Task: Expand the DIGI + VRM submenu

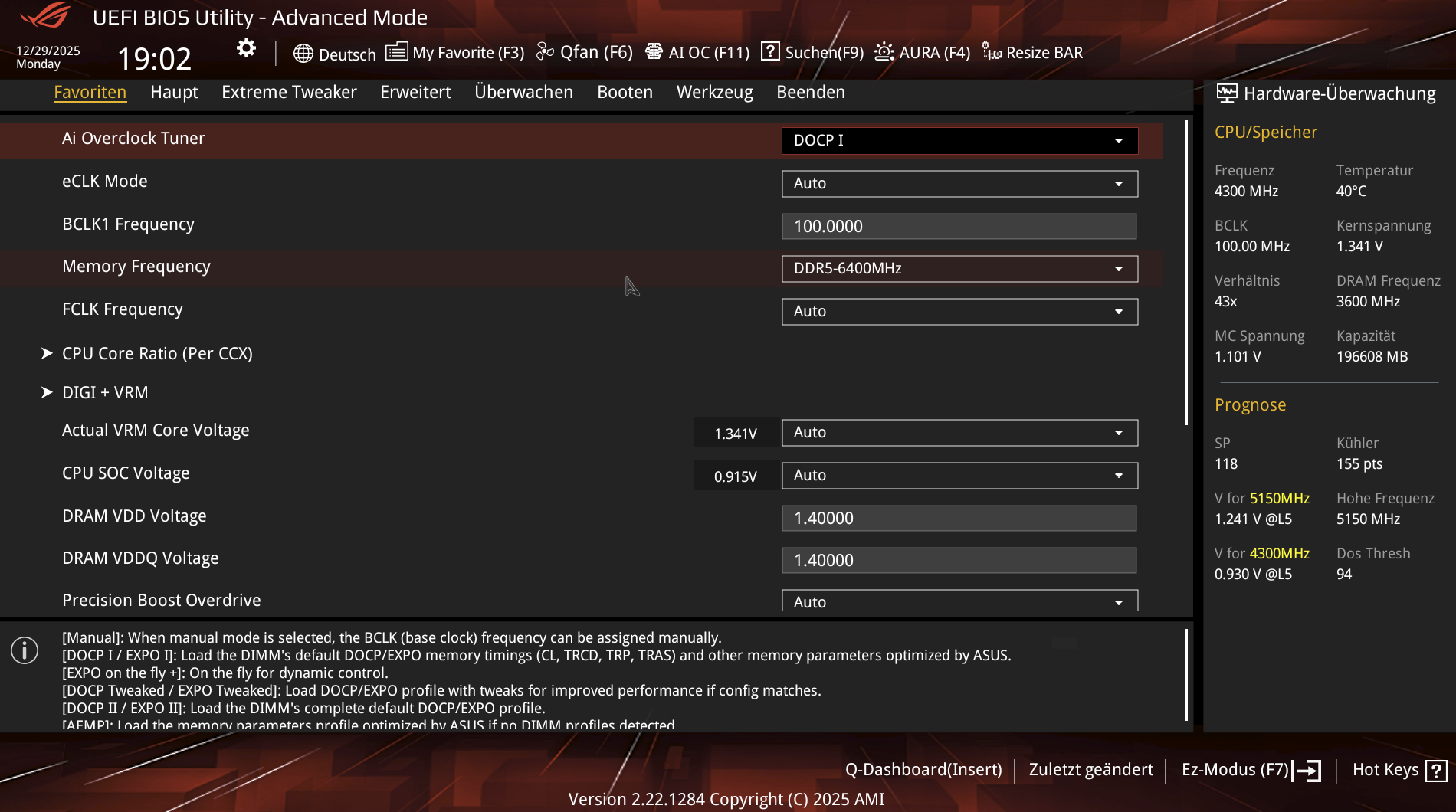Action: point(105,393)
